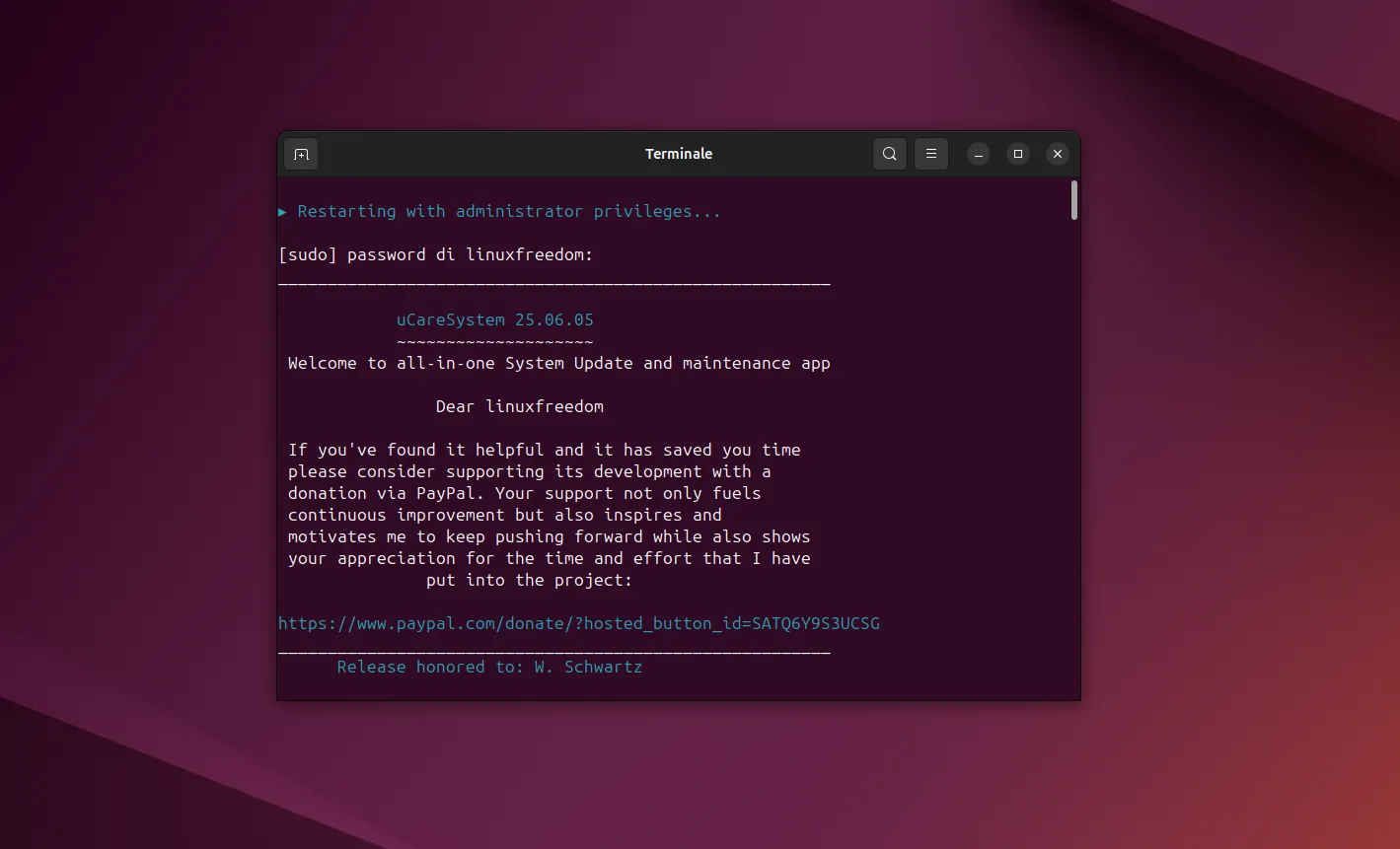Click the 'Dear linuxfreedom' greeting
This screenshot has height=849, width=1400.
[519, 406]
